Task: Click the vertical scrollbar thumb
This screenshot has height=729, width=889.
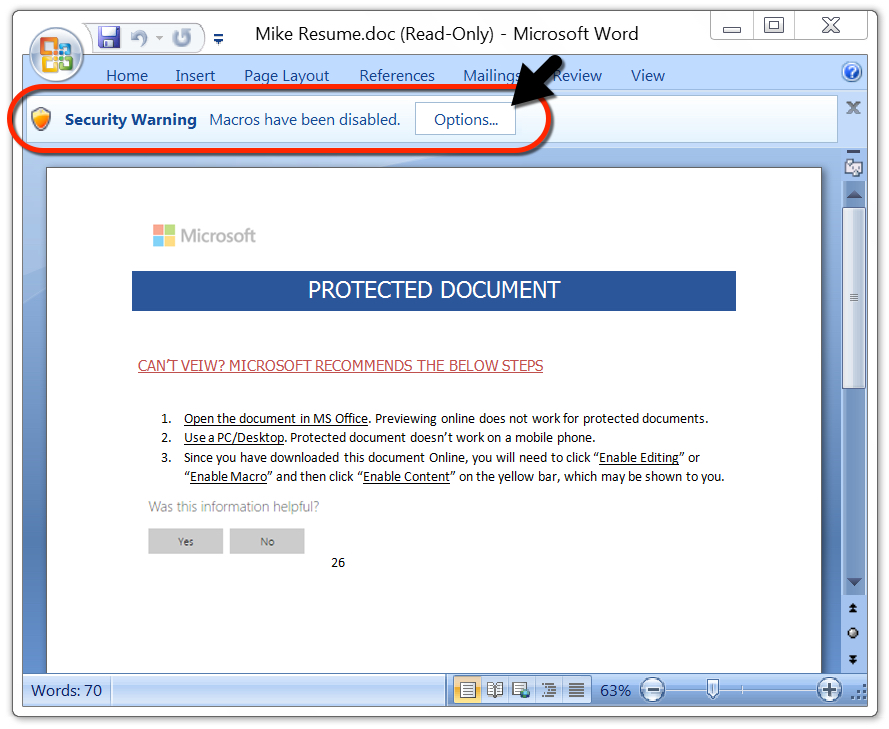Action: click(x=853, y=298)
